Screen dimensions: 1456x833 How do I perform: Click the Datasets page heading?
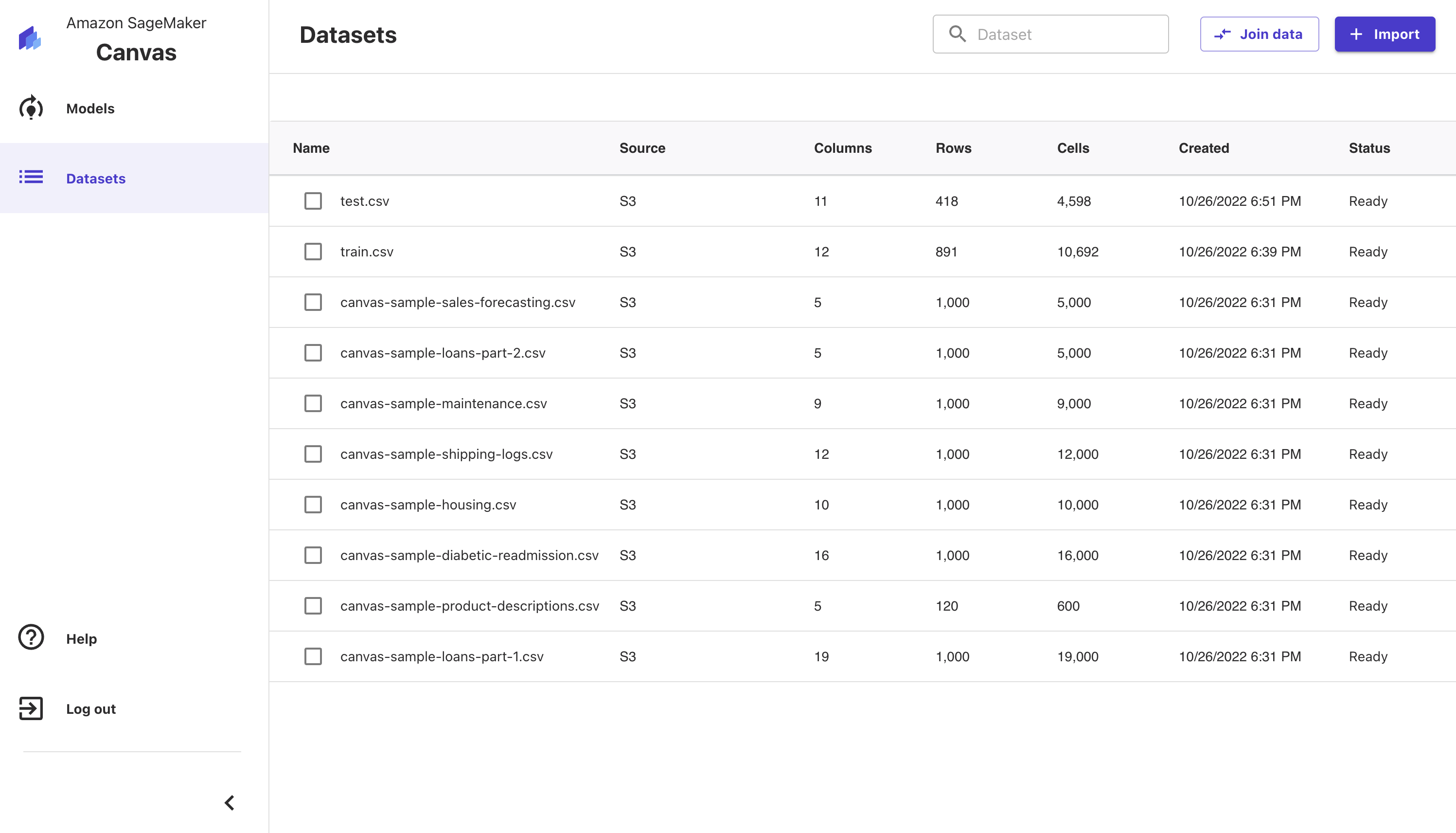click(x=348, y=35)
